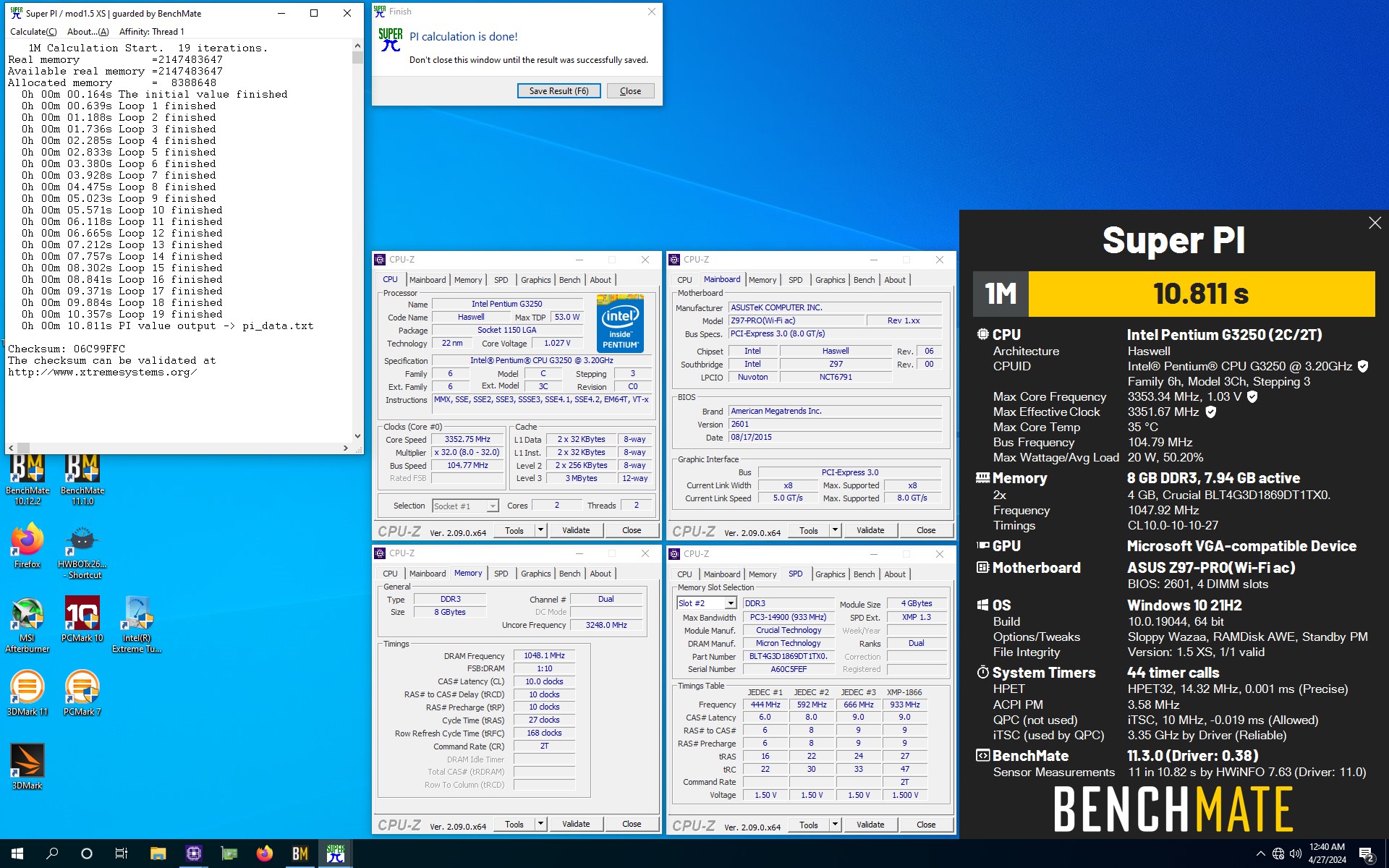Open Task View in taskbar
Image resolution: width=1389 pixels, height=868 pixels.
122,854
